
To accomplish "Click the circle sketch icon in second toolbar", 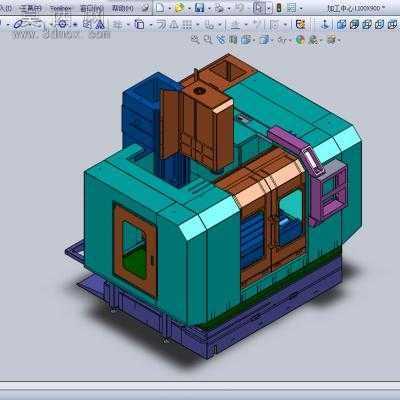I will [62, 24].
